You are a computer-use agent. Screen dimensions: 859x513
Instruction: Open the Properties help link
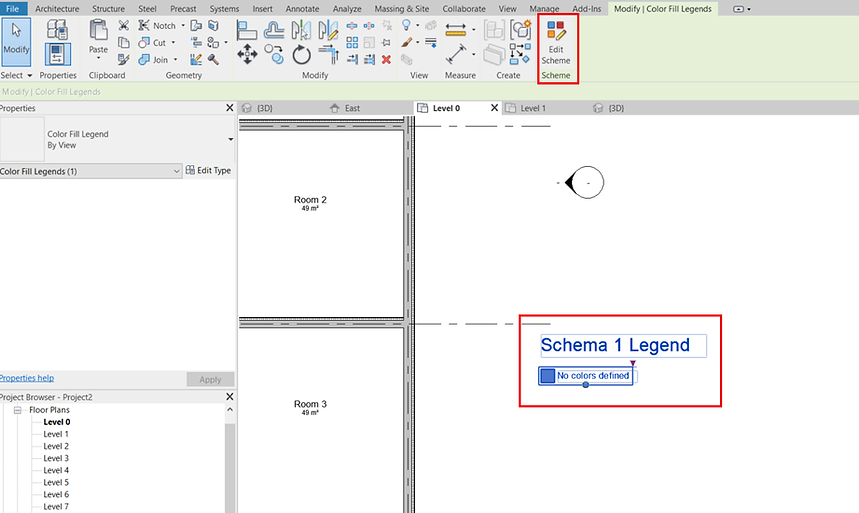[27, 378]
